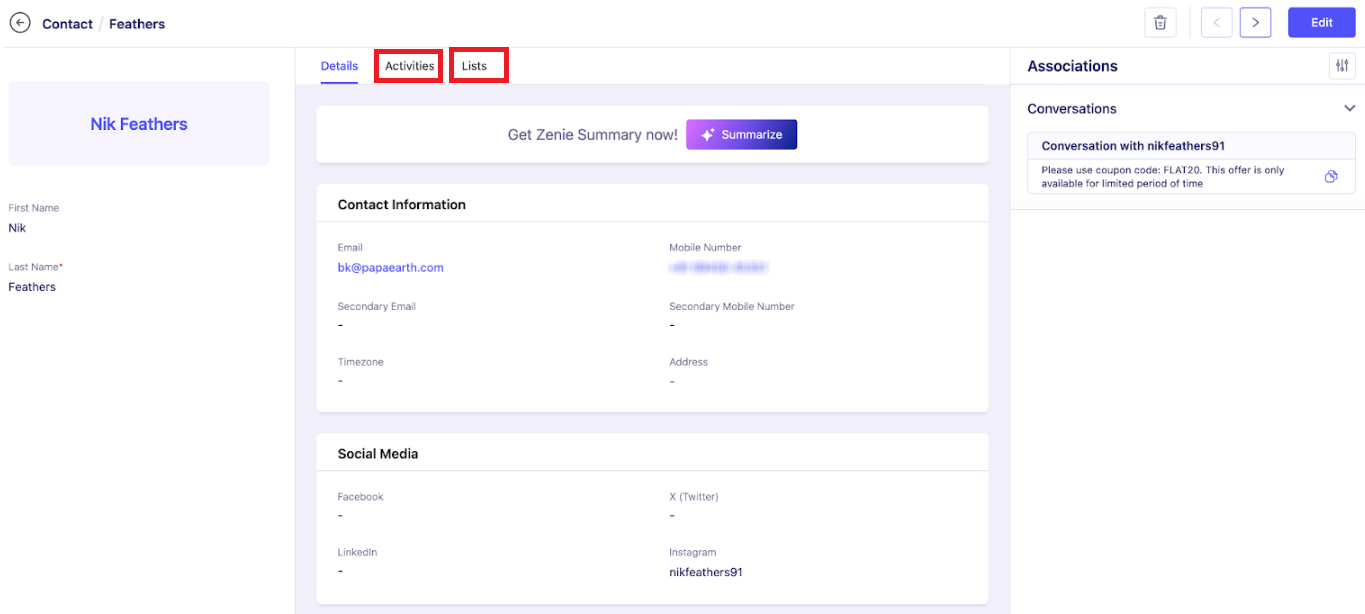Go to next contact arrow
This screenshot has width=1365, height=614.
(1255, 23)
